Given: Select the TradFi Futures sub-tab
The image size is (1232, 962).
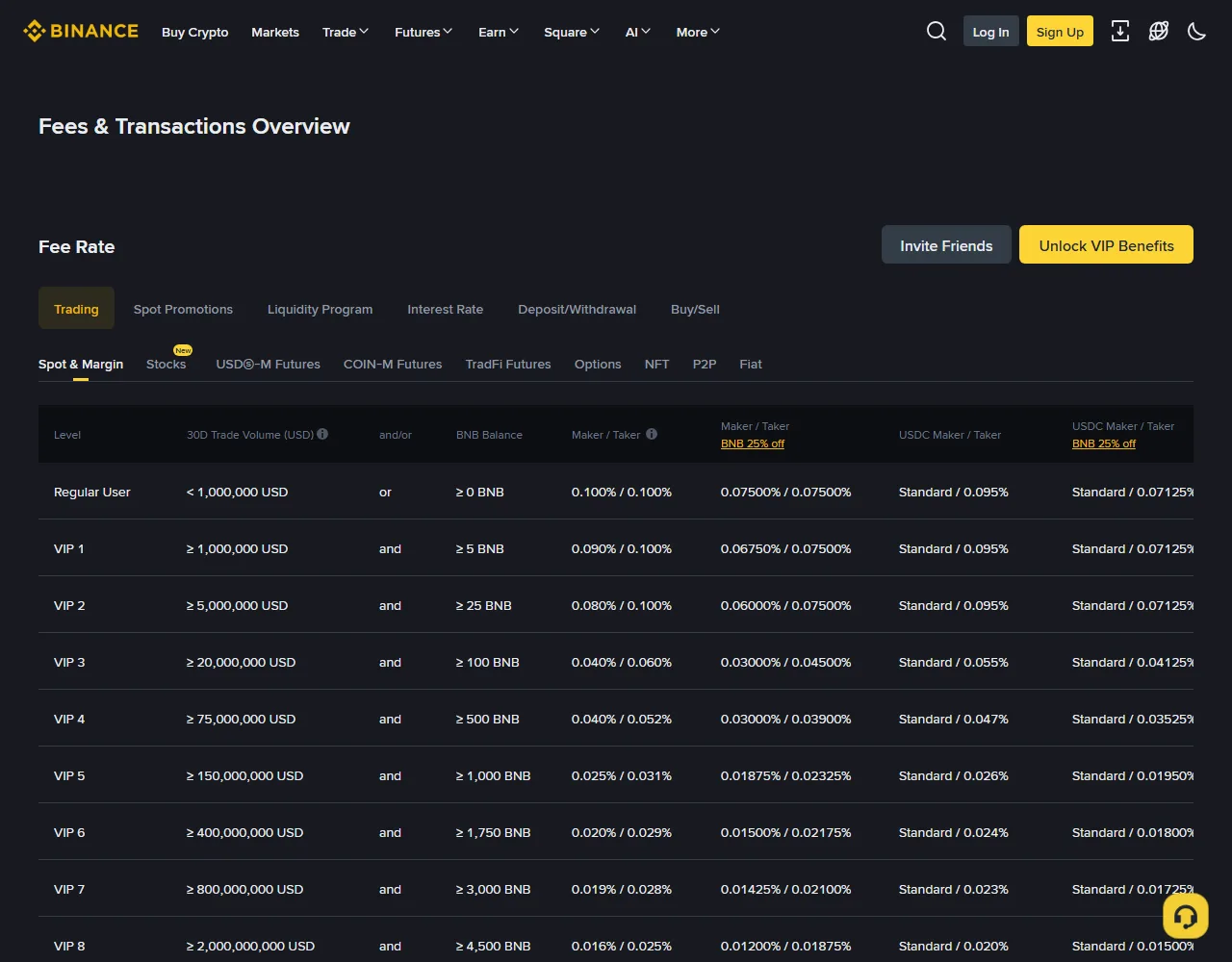Looking at the screenshot, I should point(508,364).
